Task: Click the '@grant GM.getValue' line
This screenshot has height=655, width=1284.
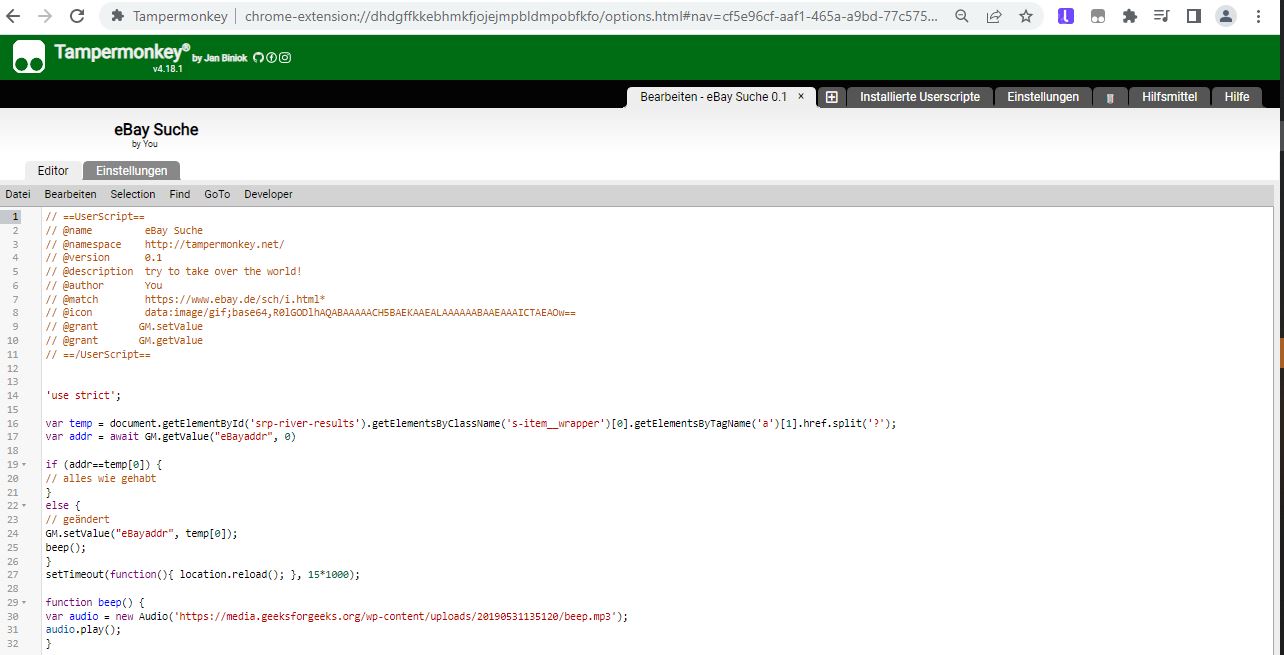Action: coord(124,340)
